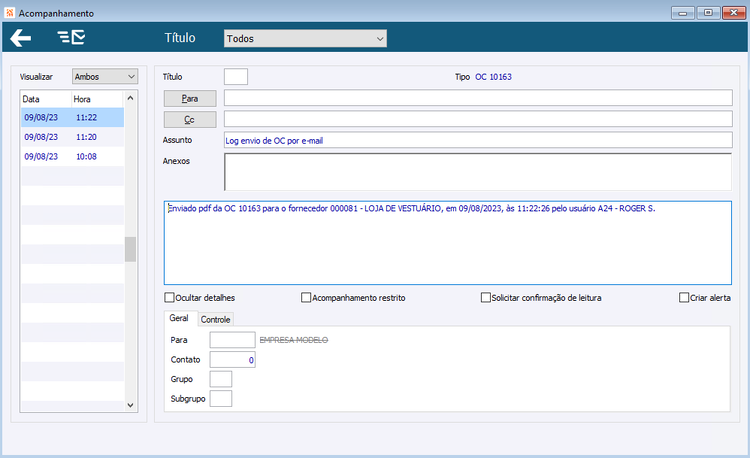Enable the Ocultar detalhes checkbox

[169, 298]
